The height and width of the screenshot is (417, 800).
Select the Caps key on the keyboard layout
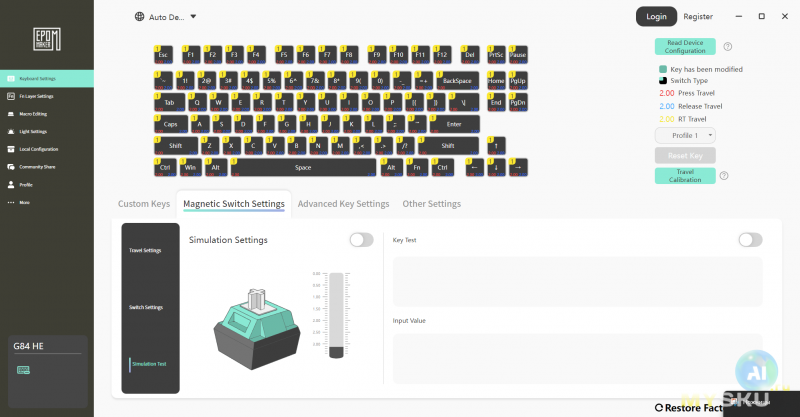(x=170, y=124)
